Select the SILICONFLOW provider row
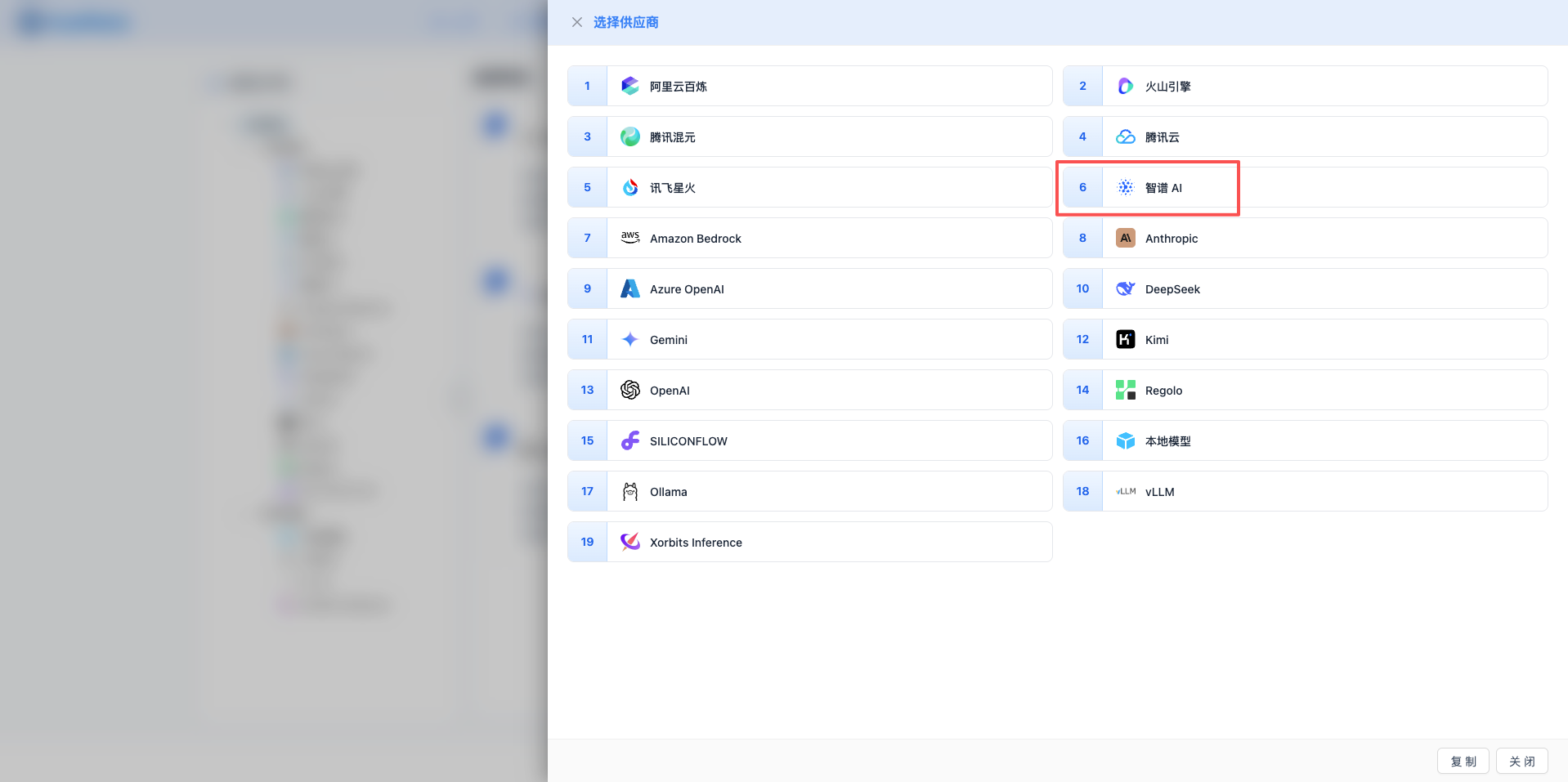The image size is (1568, 782). [x=809, y=440]
